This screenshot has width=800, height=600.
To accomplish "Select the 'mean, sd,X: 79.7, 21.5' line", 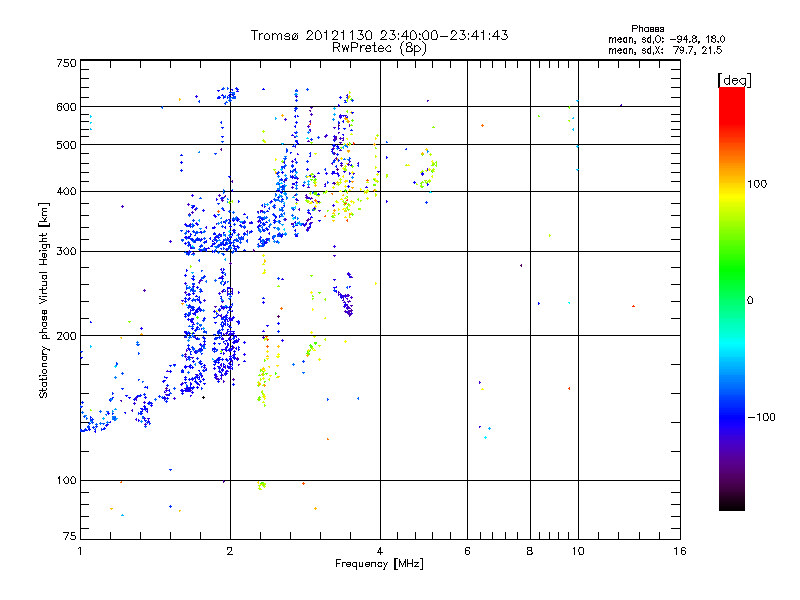I will click(x=665, y=50).
